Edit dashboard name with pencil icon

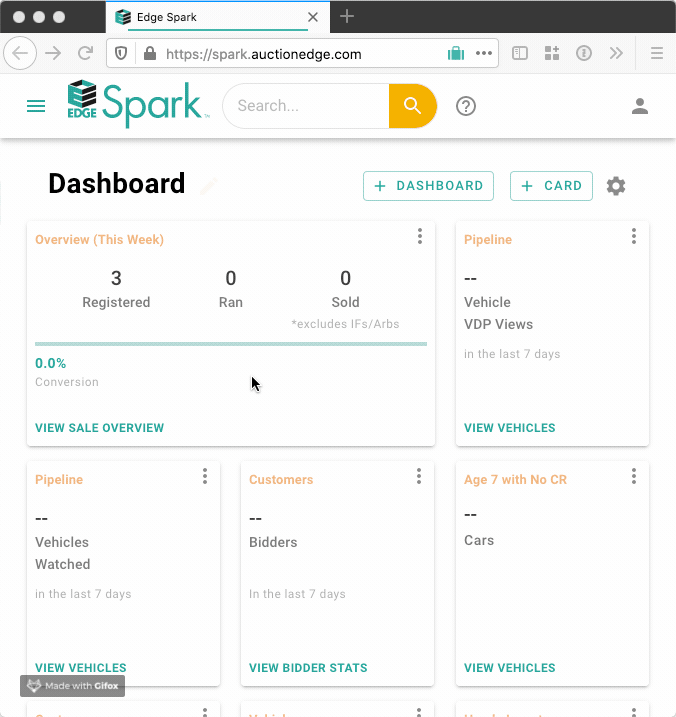tap(209, 186)
